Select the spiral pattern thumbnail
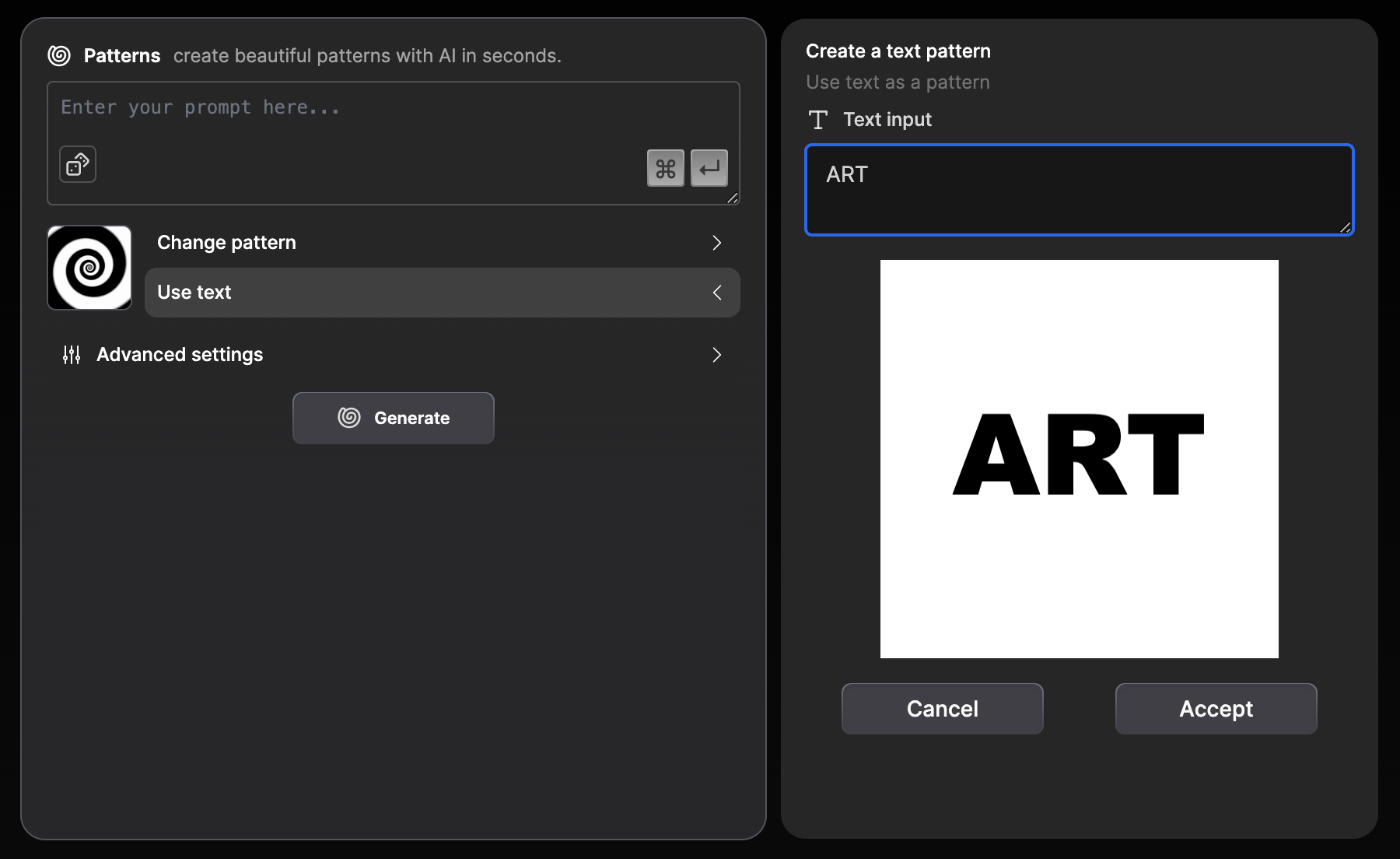Viewport: 1400px width, 859px height. click(89, 268)
